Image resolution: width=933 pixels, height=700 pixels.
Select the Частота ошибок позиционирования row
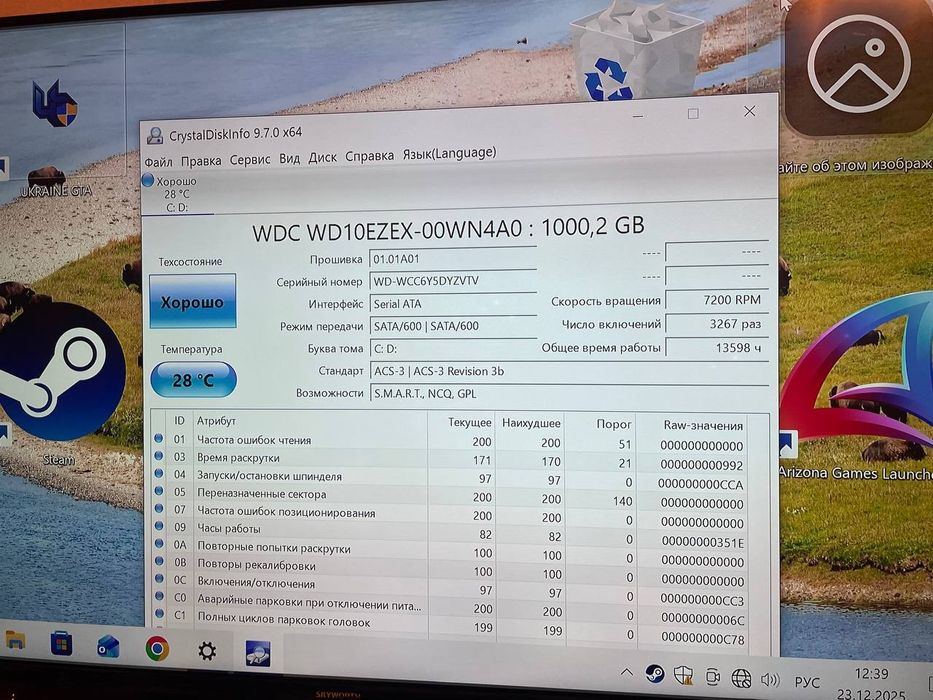(450, 515)
